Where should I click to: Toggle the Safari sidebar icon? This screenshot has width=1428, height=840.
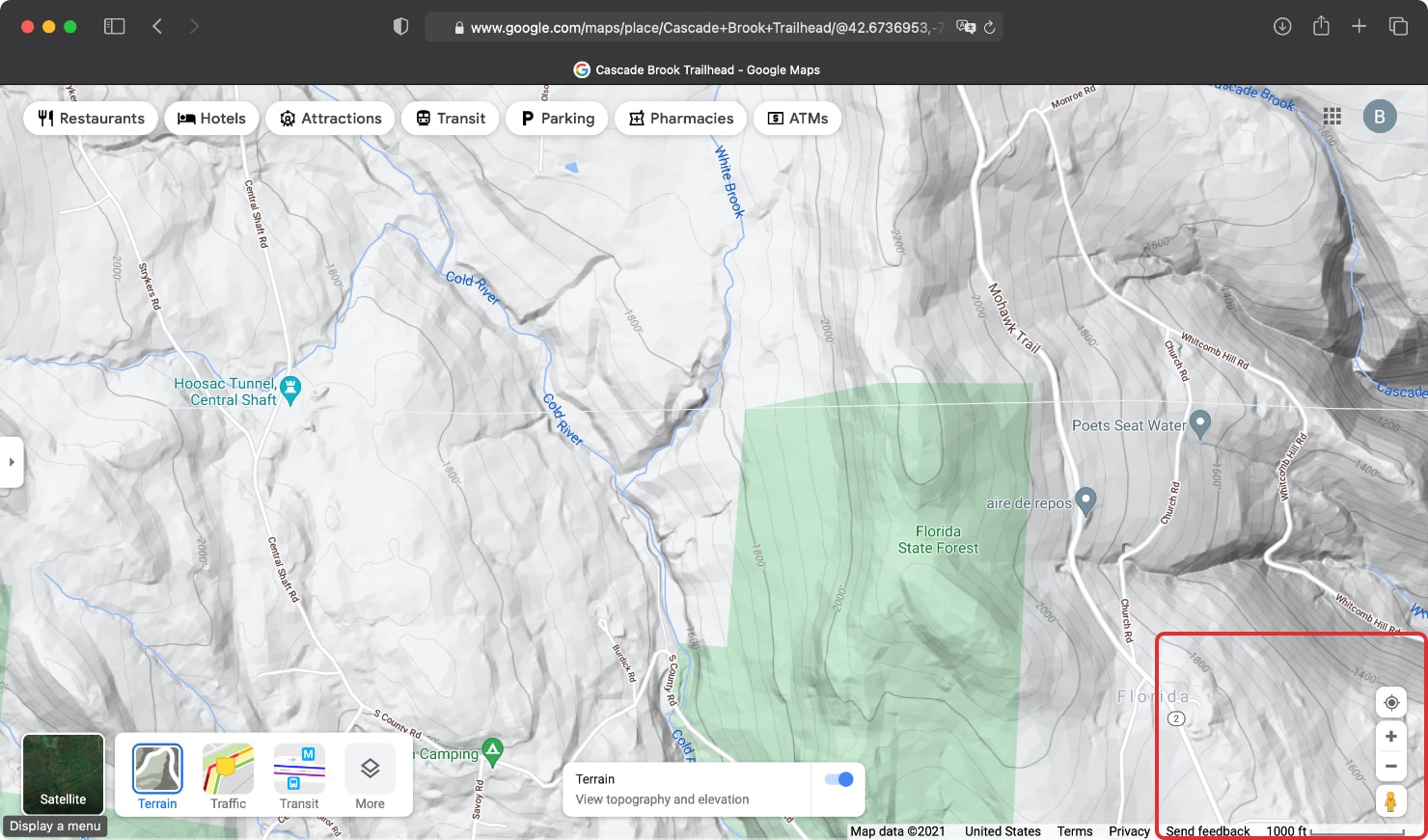(114, 26)
